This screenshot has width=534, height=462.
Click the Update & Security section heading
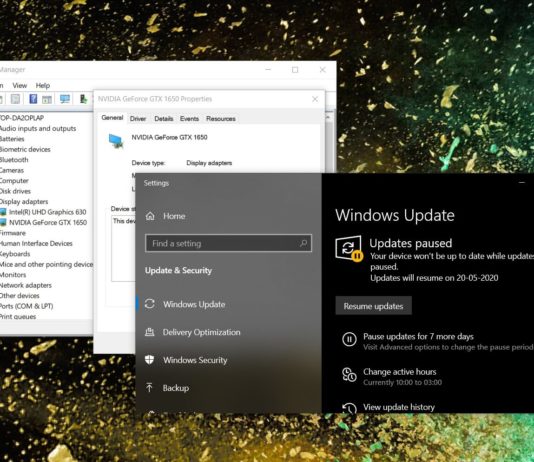(x=178, y=271)
